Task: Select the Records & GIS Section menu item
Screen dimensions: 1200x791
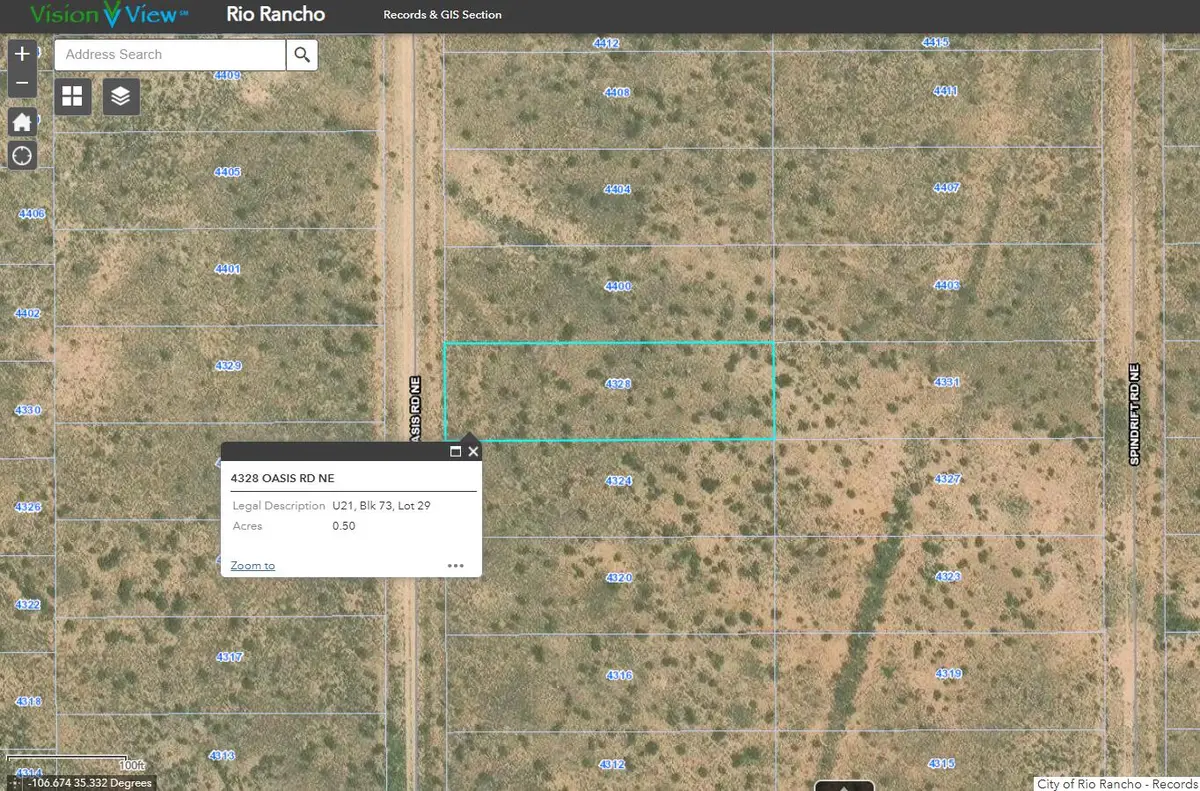Action: [x=443, y=15]
